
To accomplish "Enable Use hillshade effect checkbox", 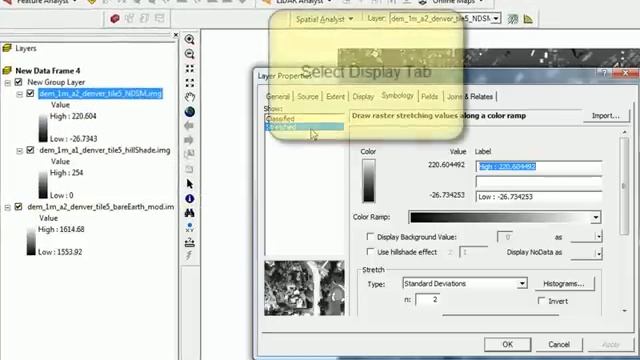I will click(370, 252).
